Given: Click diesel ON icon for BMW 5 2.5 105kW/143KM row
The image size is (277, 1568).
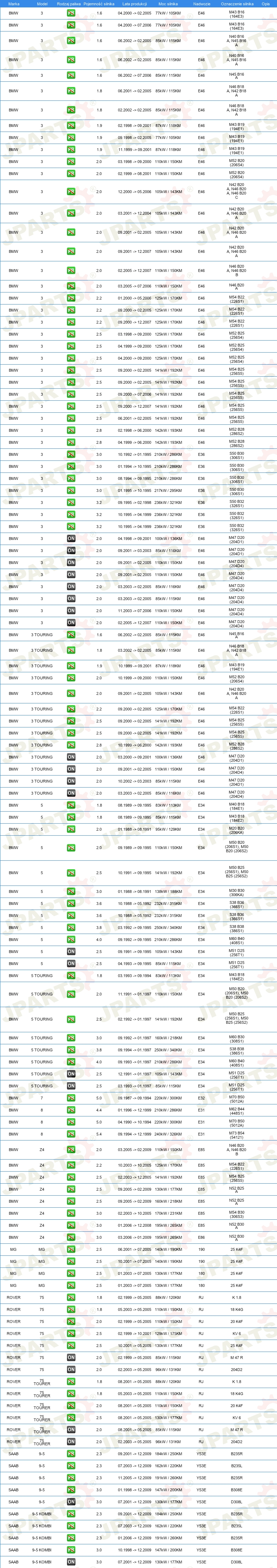Looking at the screenshot, I should [x=71, y=951].
